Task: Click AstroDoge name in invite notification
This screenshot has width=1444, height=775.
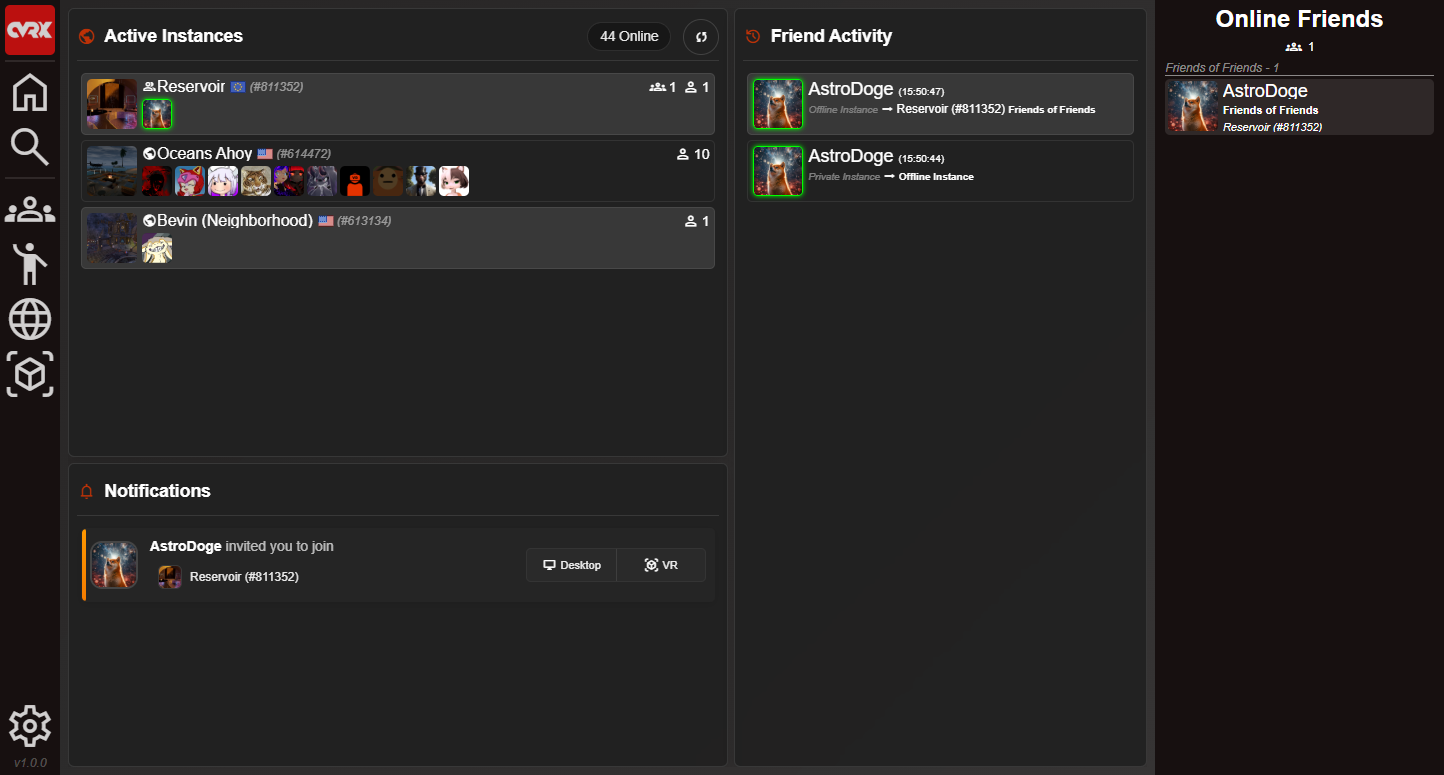Action: tap(186, 546)
